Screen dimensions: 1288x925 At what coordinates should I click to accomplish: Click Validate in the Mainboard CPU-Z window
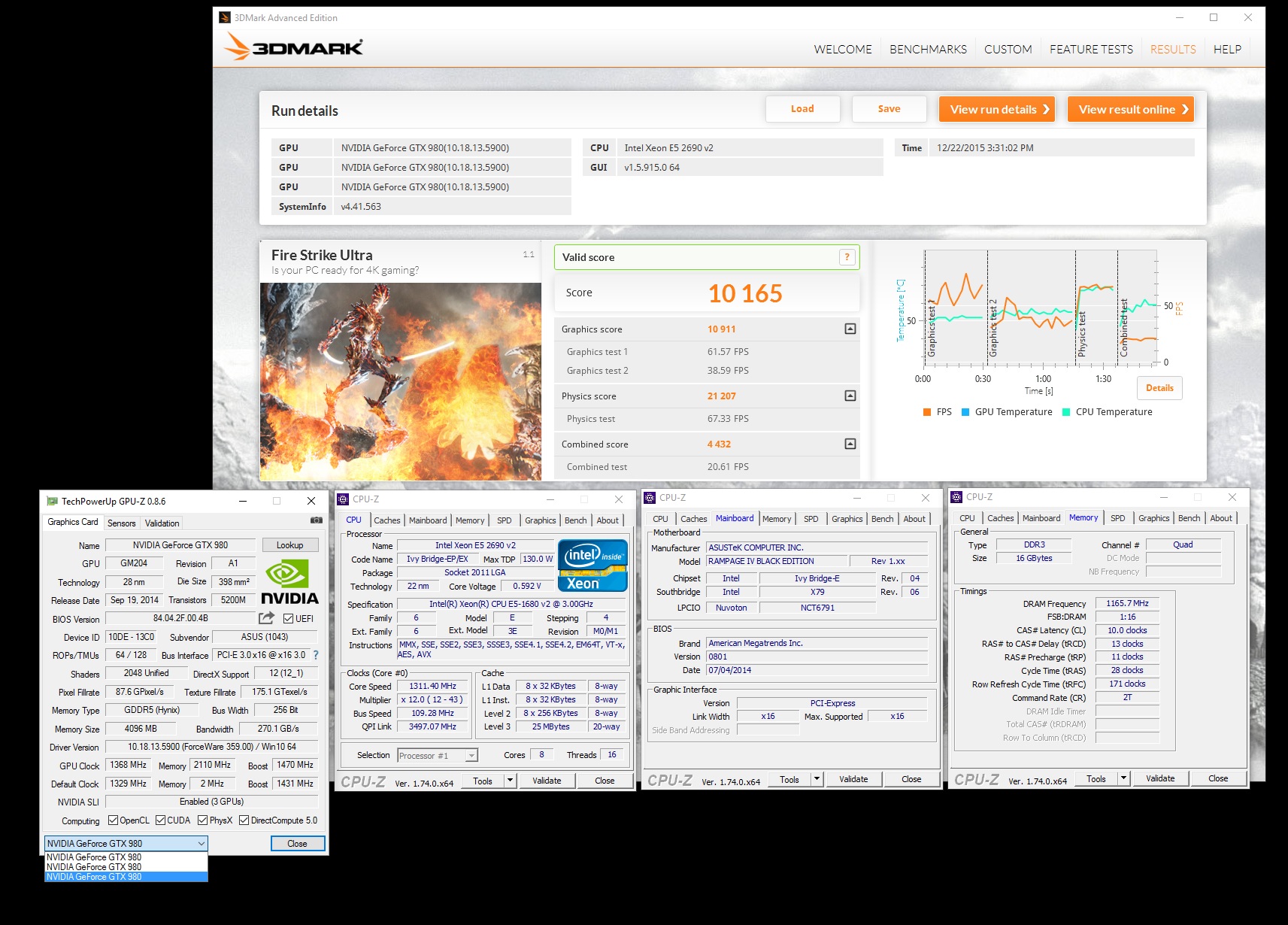(x=853, y=779)
